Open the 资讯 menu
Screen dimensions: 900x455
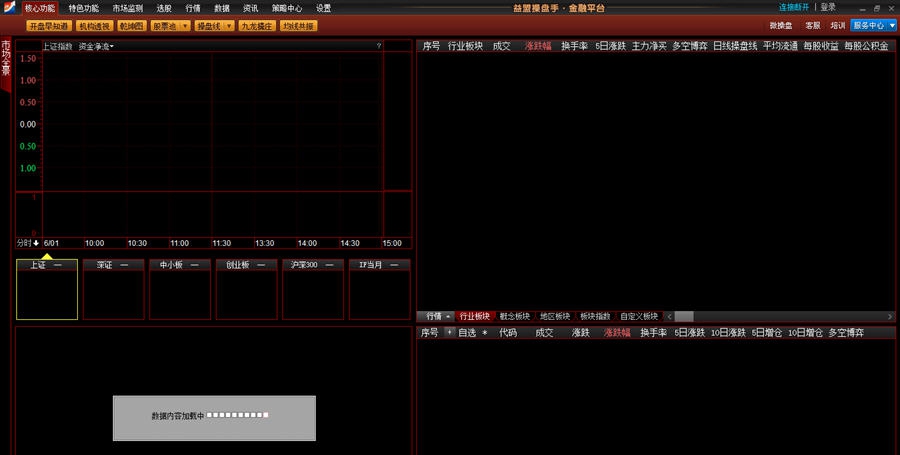pos(250,9)
